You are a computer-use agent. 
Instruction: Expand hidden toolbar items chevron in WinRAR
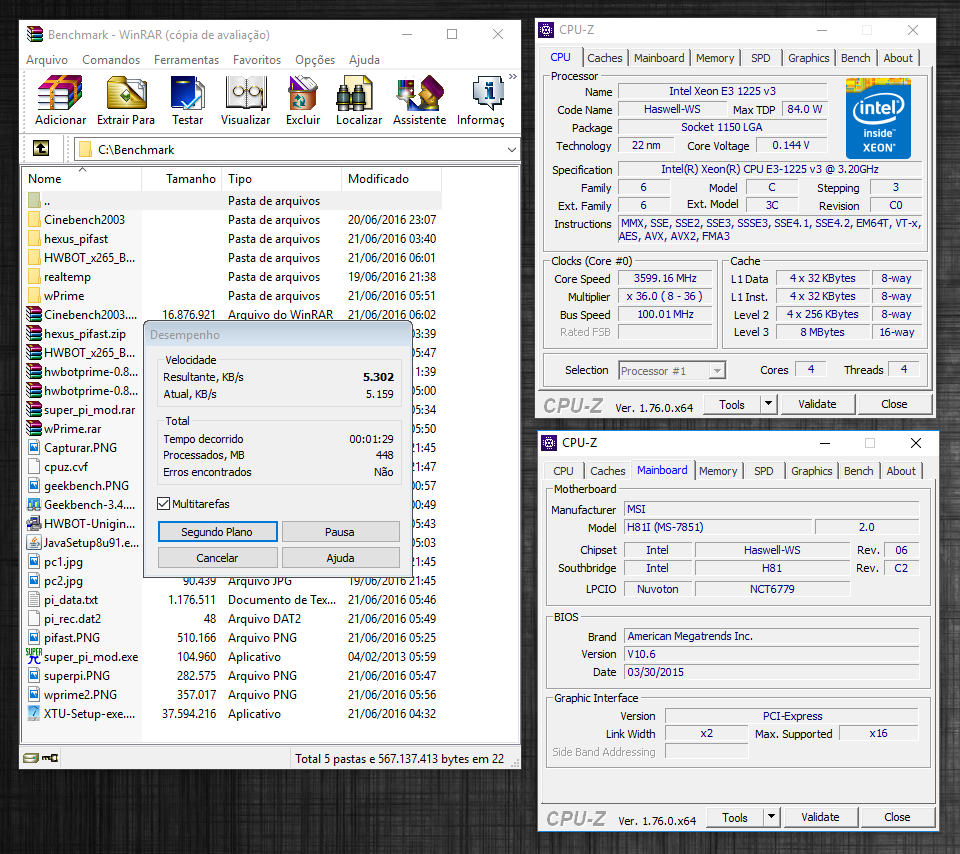coord(512,77)
